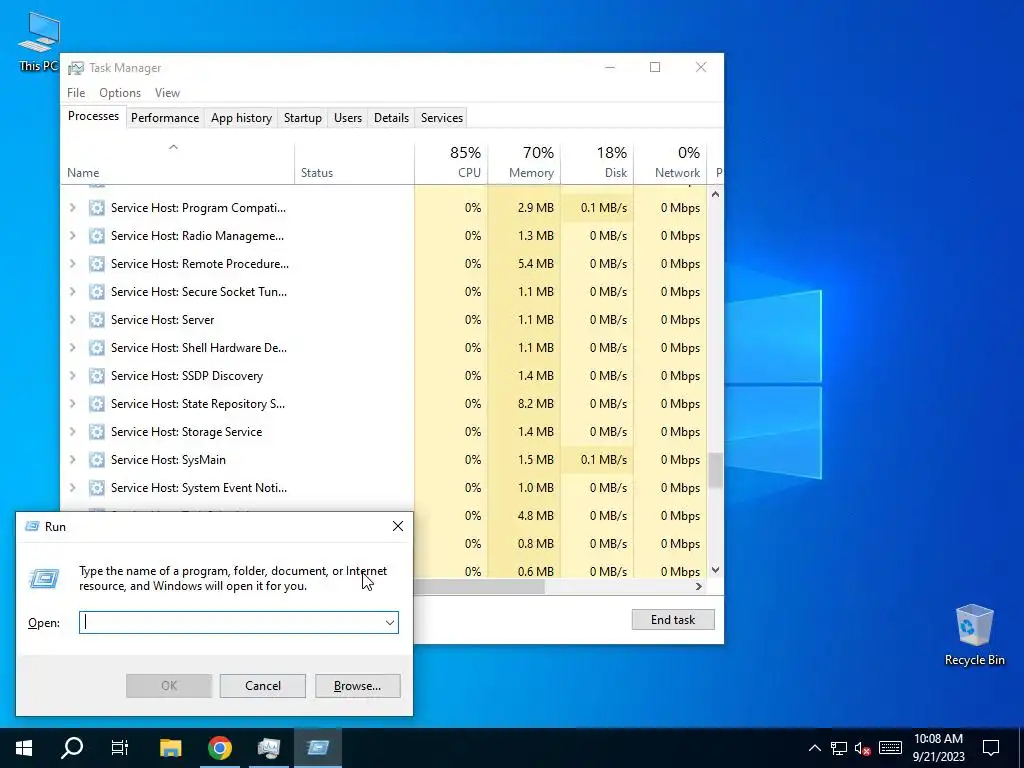This screenshot has width=1024, height=768.
Task: Expand Service Host: SSDP Discovery row
Action: coord(72,376)
